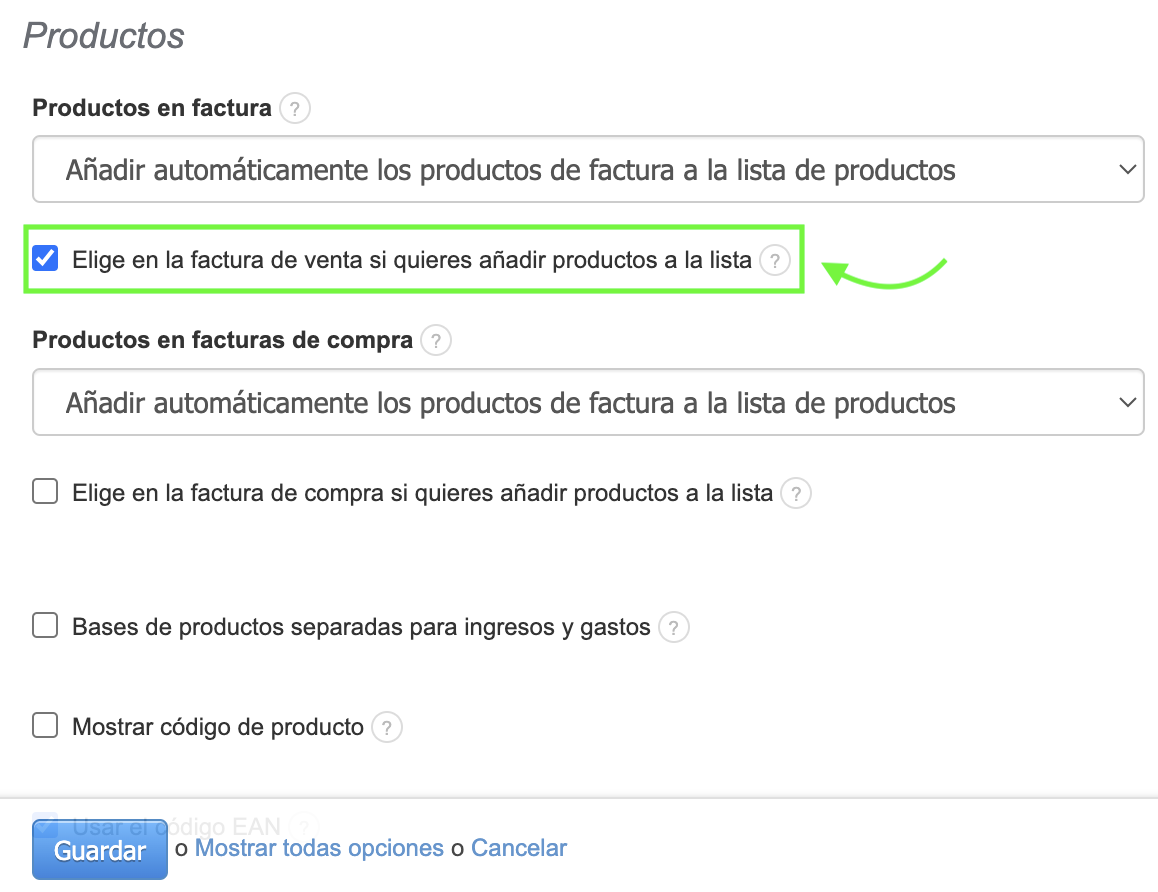The height and width of the screenshot is (892, 1158).
Task: Uncheck Elige en la factura de venta checkbox
Action: [45, 259]
